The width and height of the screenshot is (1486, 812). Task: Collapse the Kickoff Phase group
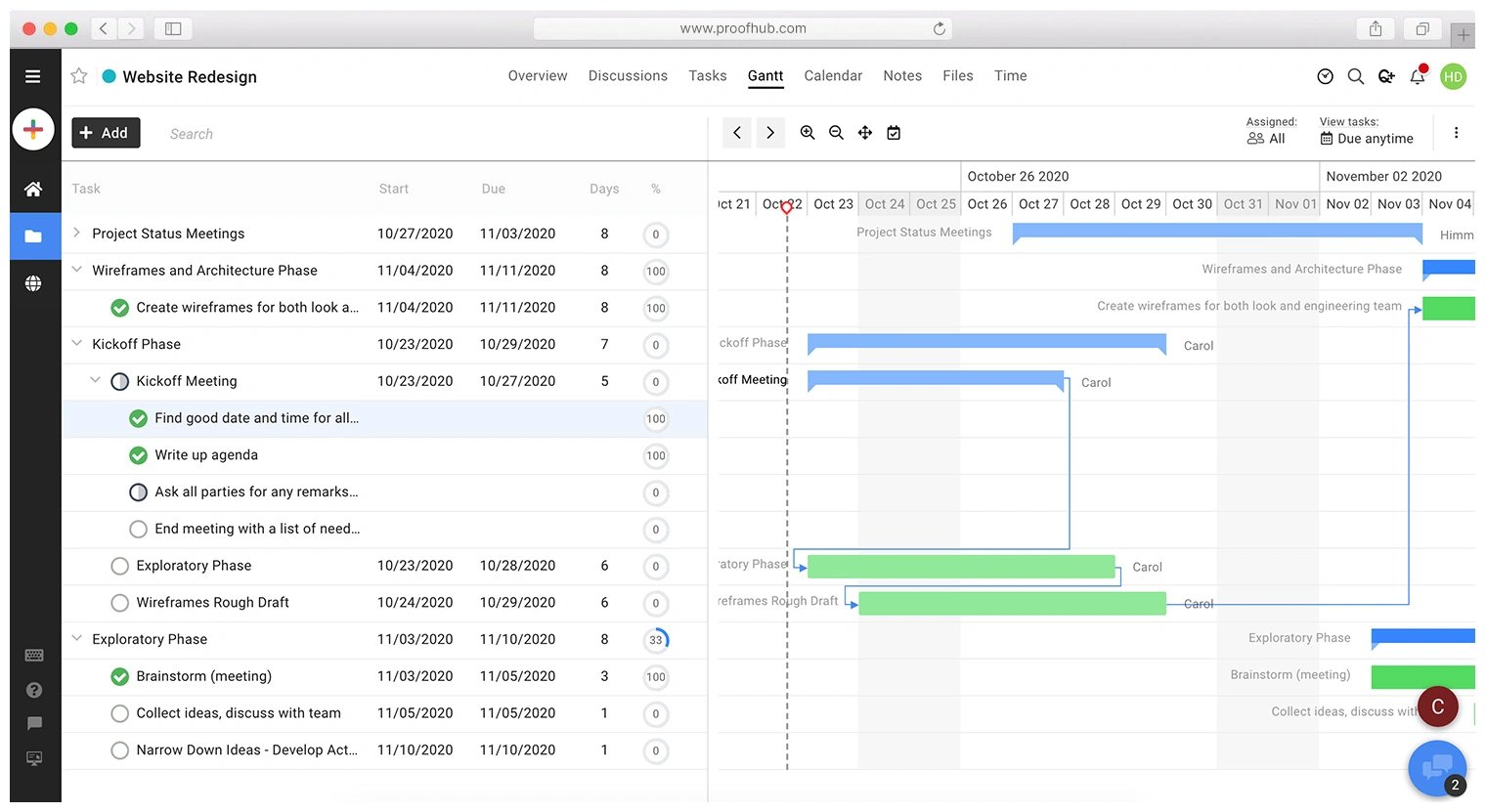tap(76, 344)
